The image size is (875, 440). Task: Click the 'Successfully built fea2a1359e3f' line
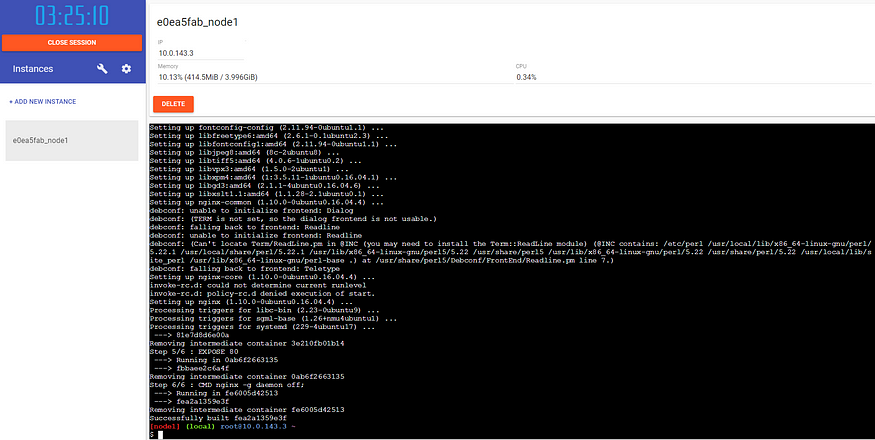(218, 418)
